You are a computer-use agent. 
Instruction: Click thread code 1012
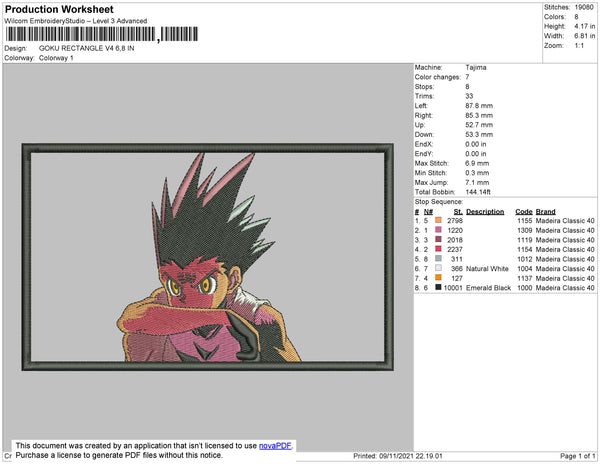point(525,259)
